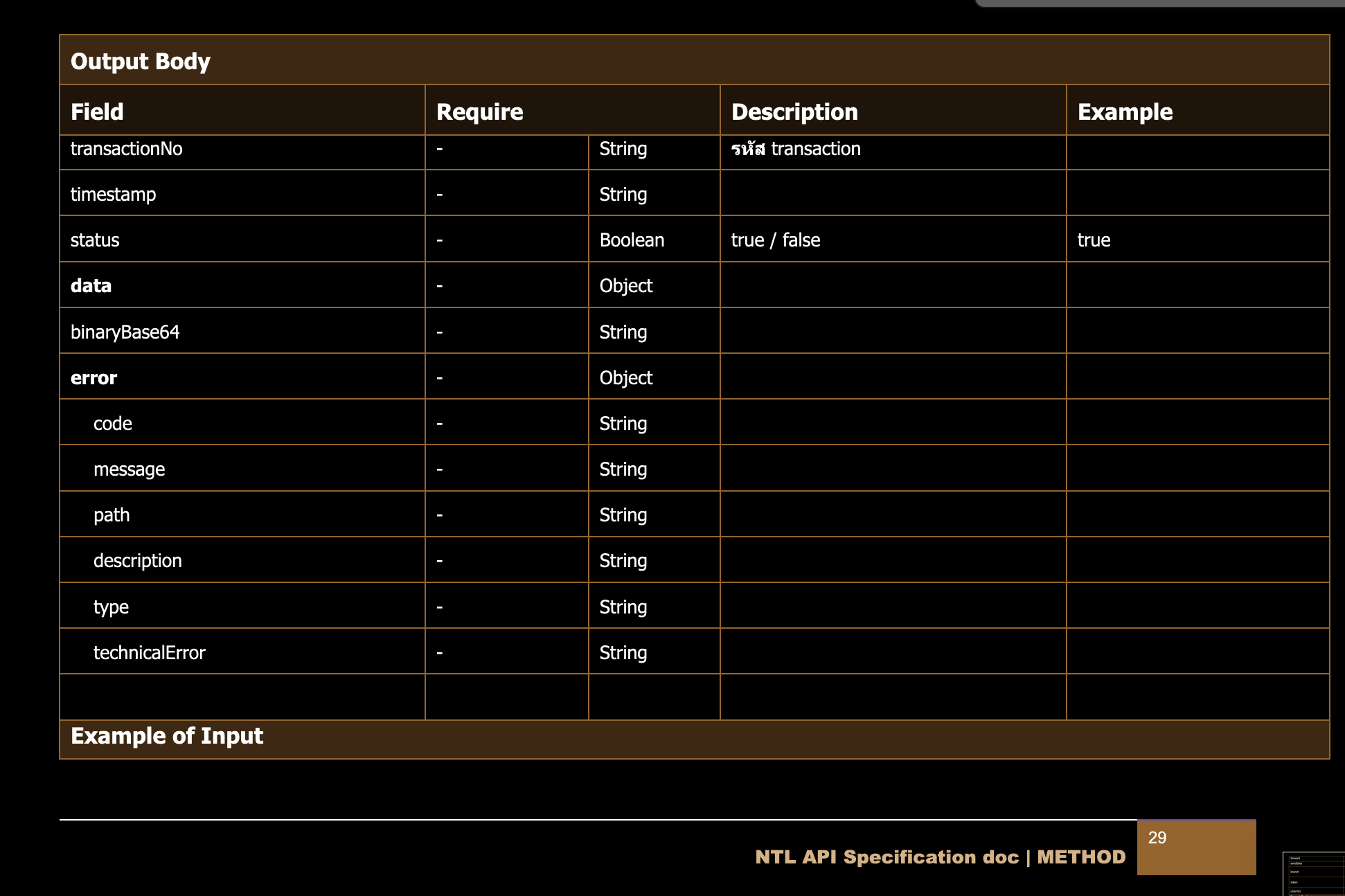Screen dimensions: 1345x896
Task: Click the Output Body section header
Action: point(141,61)
